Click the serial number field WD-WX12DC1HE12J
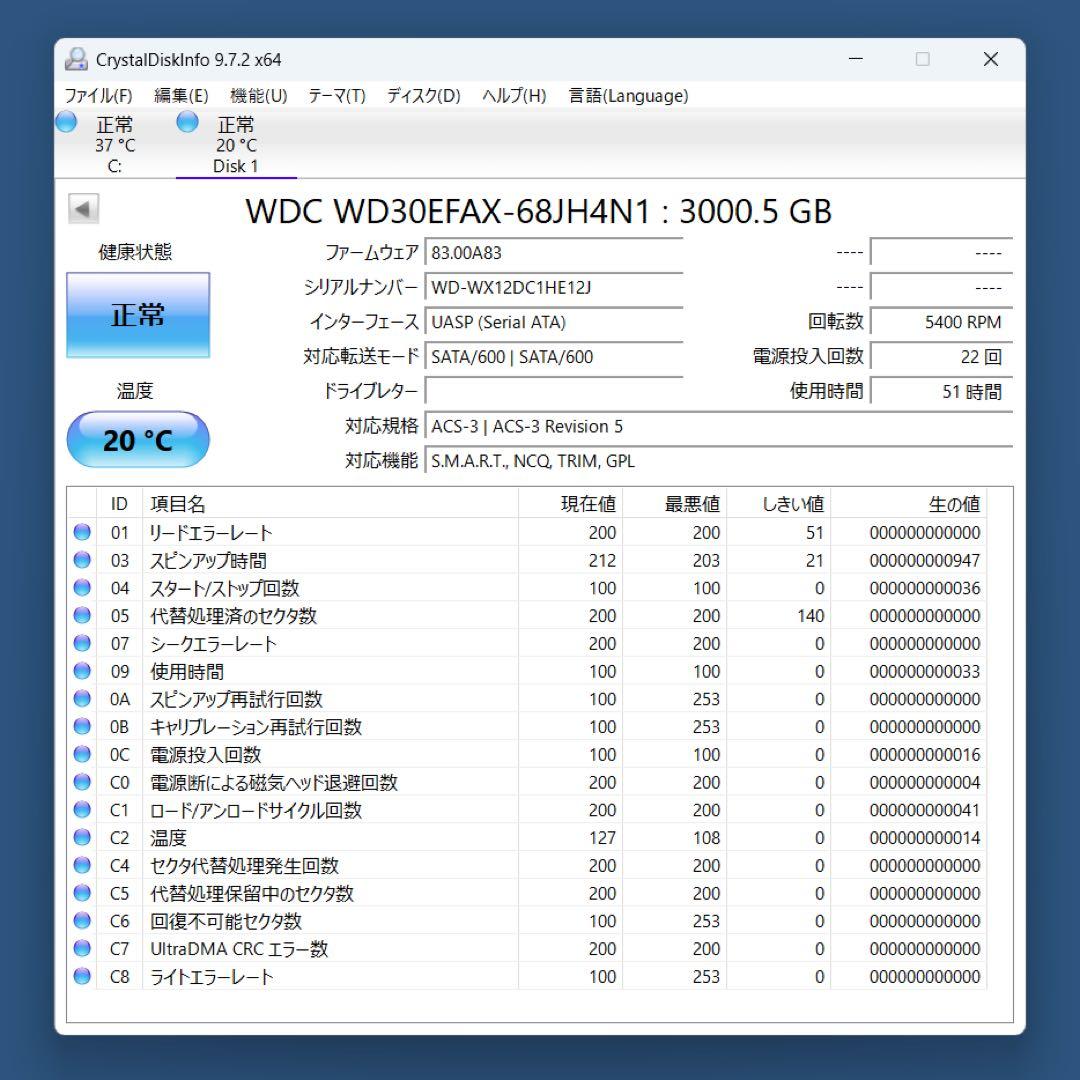The height and width of the screenshot is (1080, 1080). click(x=553, y=288)
